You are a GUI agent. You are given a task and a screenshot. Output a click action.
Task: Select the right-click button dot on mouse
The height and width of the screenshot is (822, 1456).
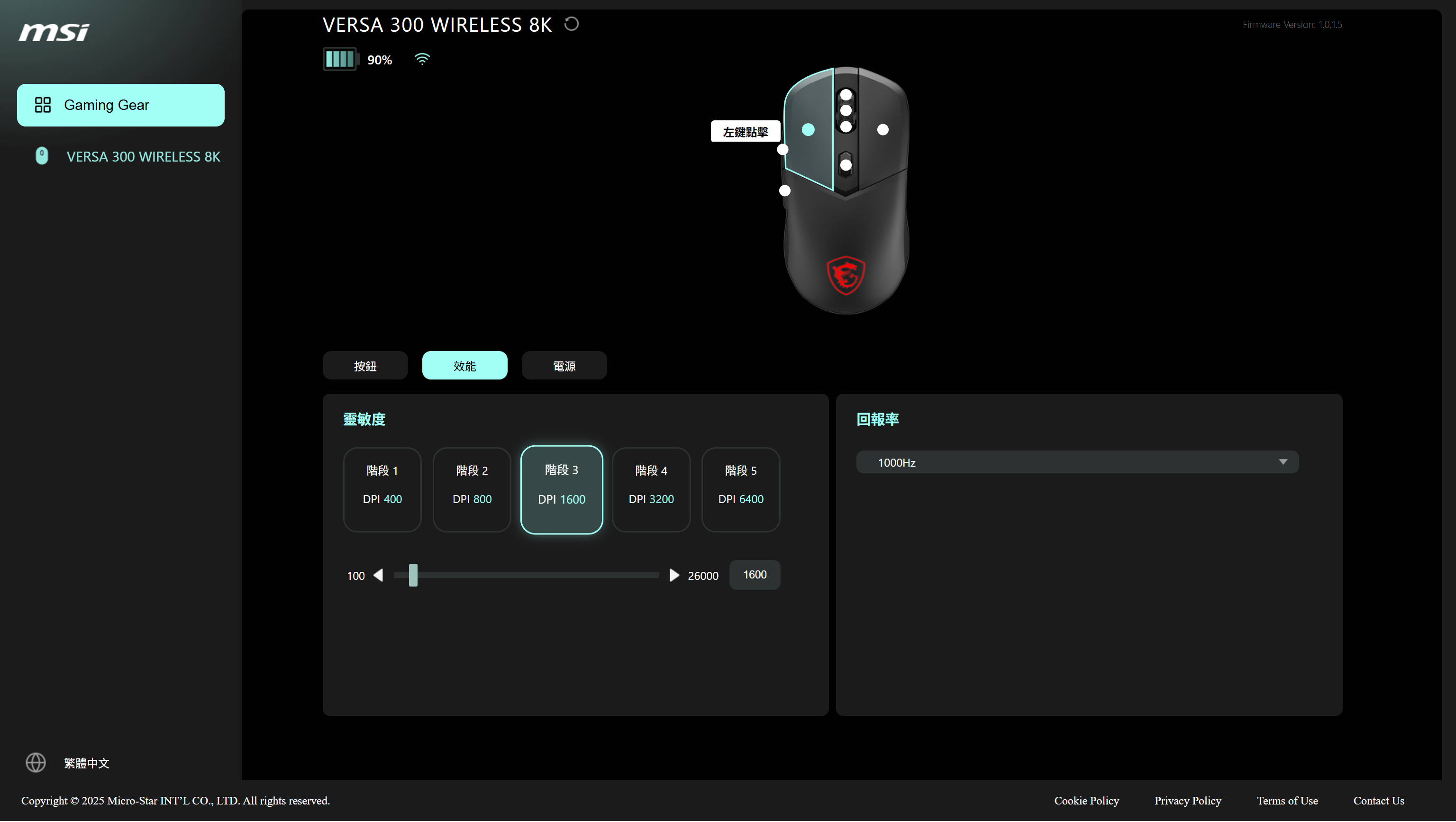pyautogui.click(x=883, y=129)
